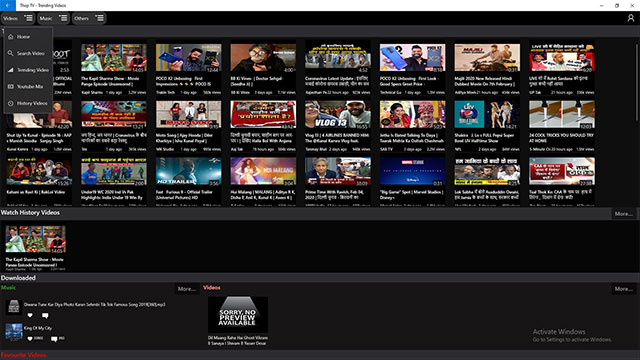Play Pepsi Super Bowl Halftime Show thumbnail
Image resolution: width=640 pixels, height=360 pixels.
pos(487,115)
